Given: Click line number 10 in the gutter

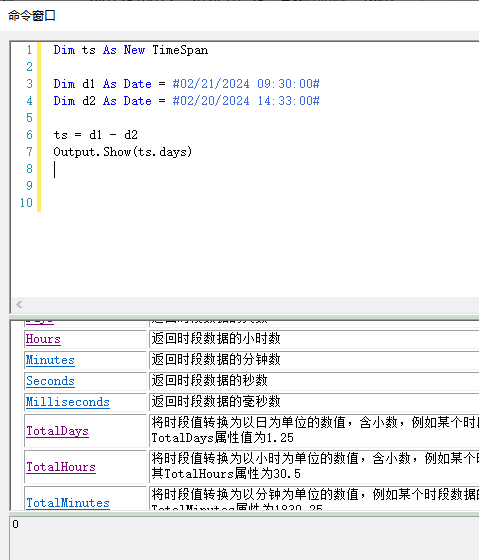Looking at the screenshot, I should pyautogui.click(x=26, y=203).
